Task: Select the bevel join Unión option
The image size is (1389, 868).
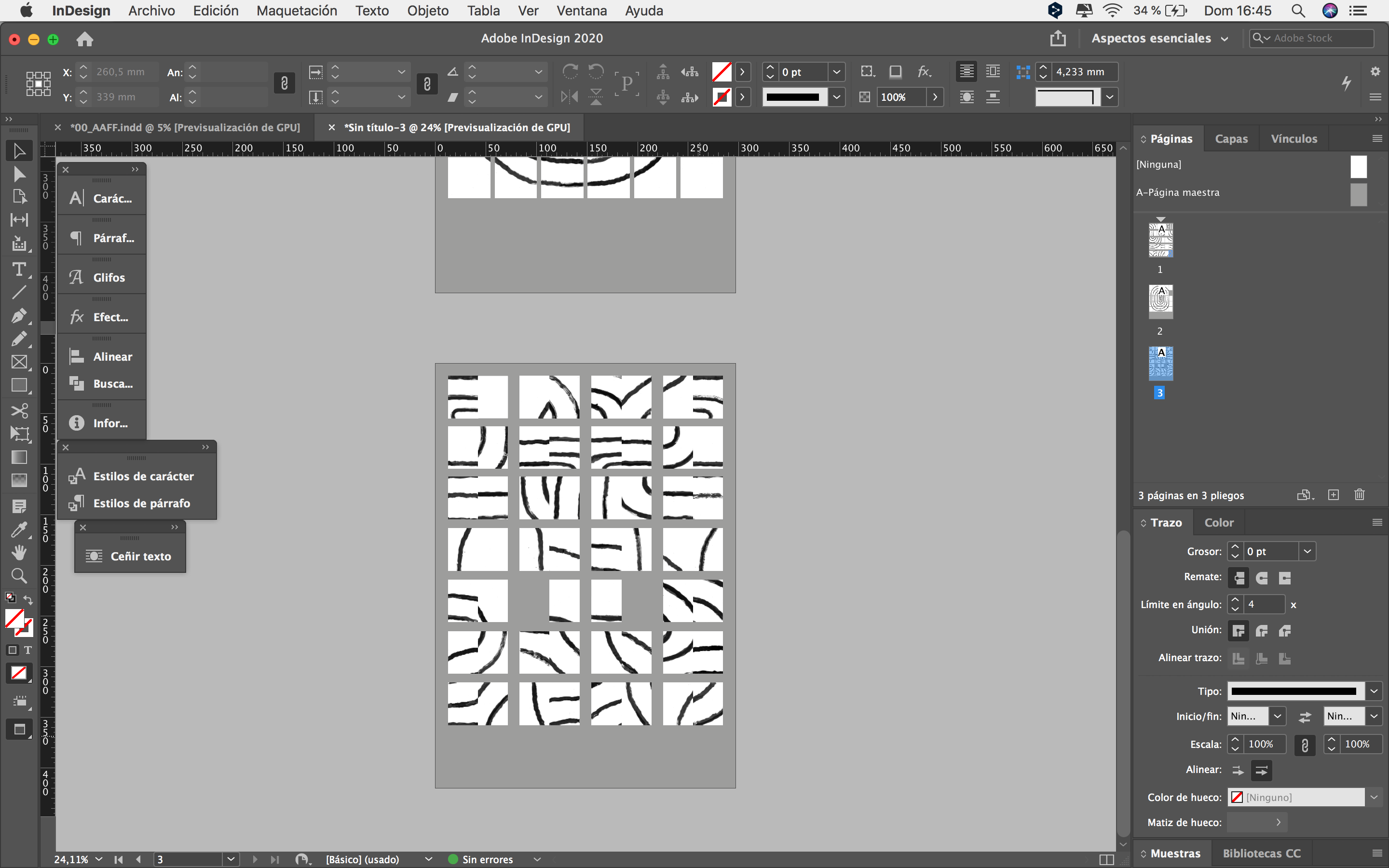Action: click(1285, 631)
